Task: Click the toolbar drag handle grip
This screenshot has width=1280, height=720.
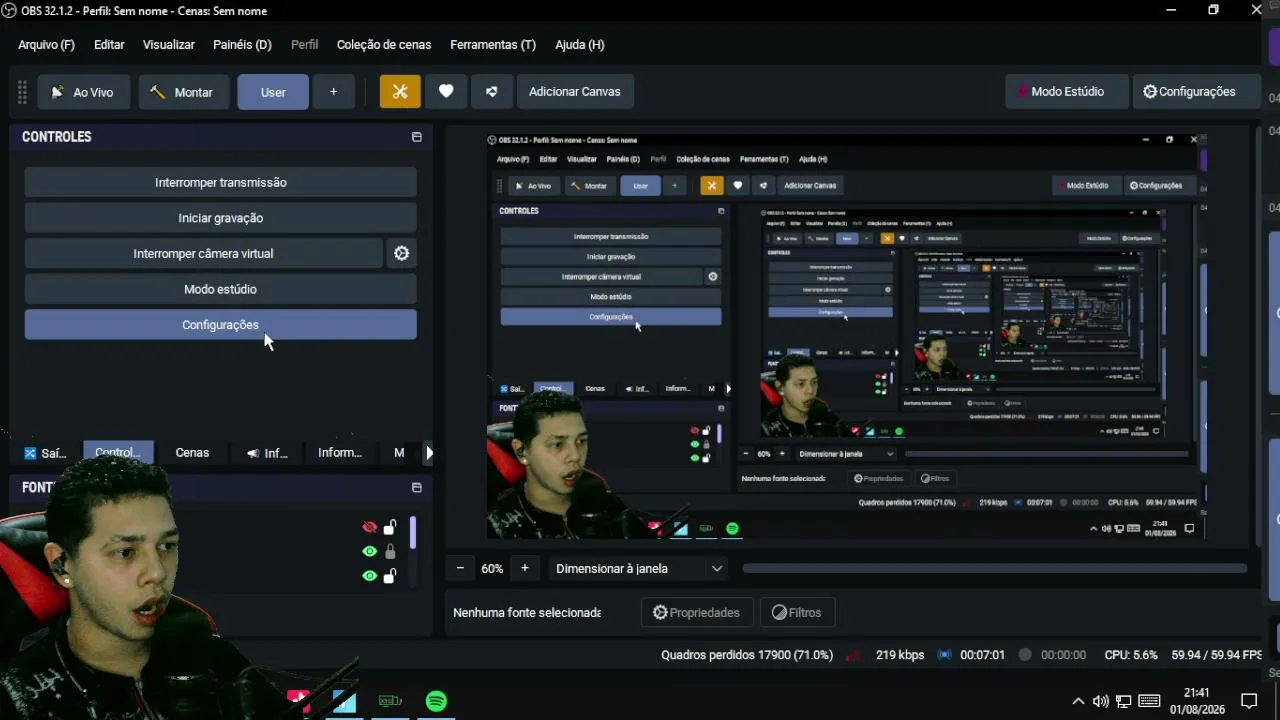Action: click(22, 92)
